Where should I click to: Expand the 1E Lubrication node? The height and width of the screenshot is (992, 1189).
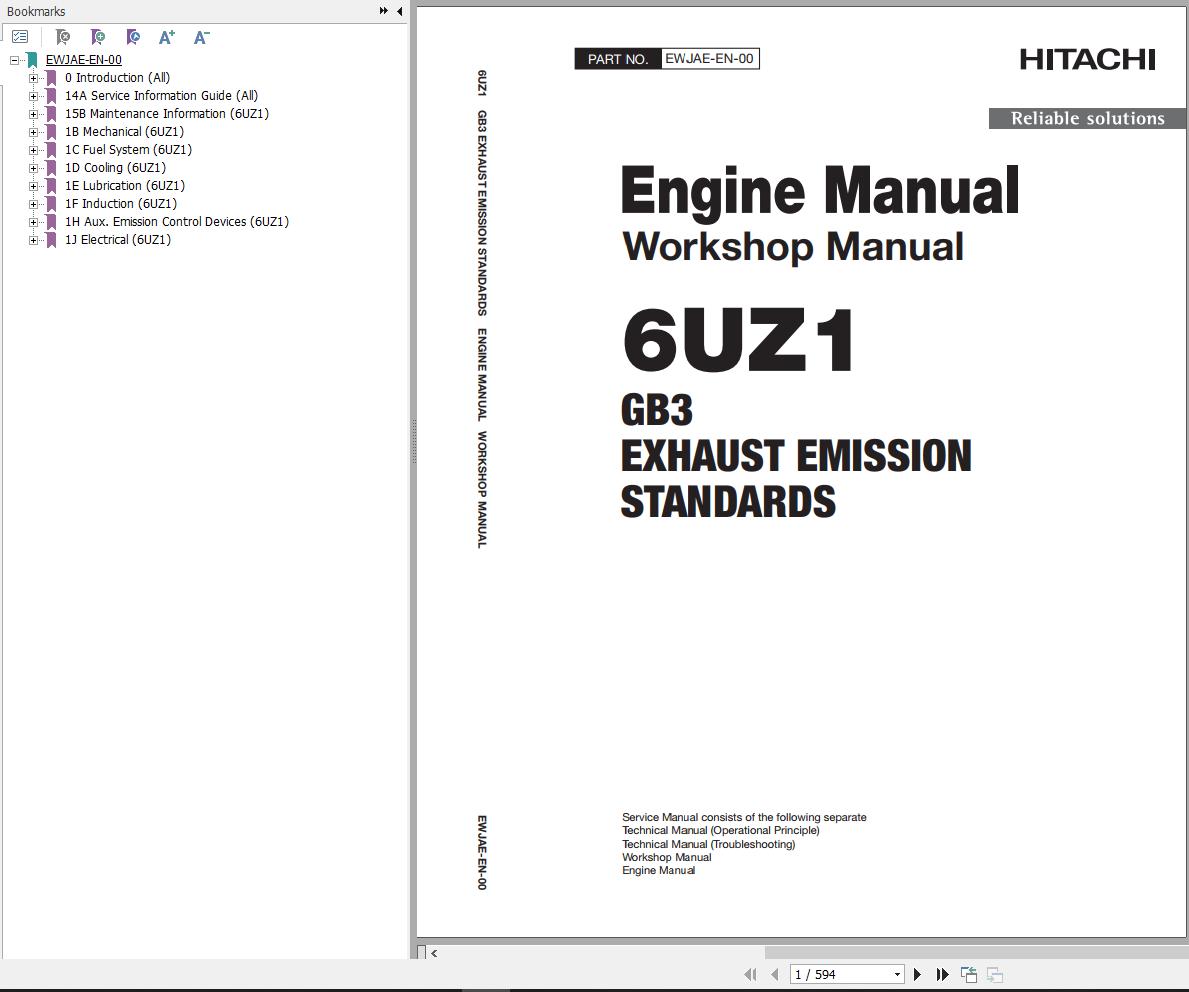point(33,186)
